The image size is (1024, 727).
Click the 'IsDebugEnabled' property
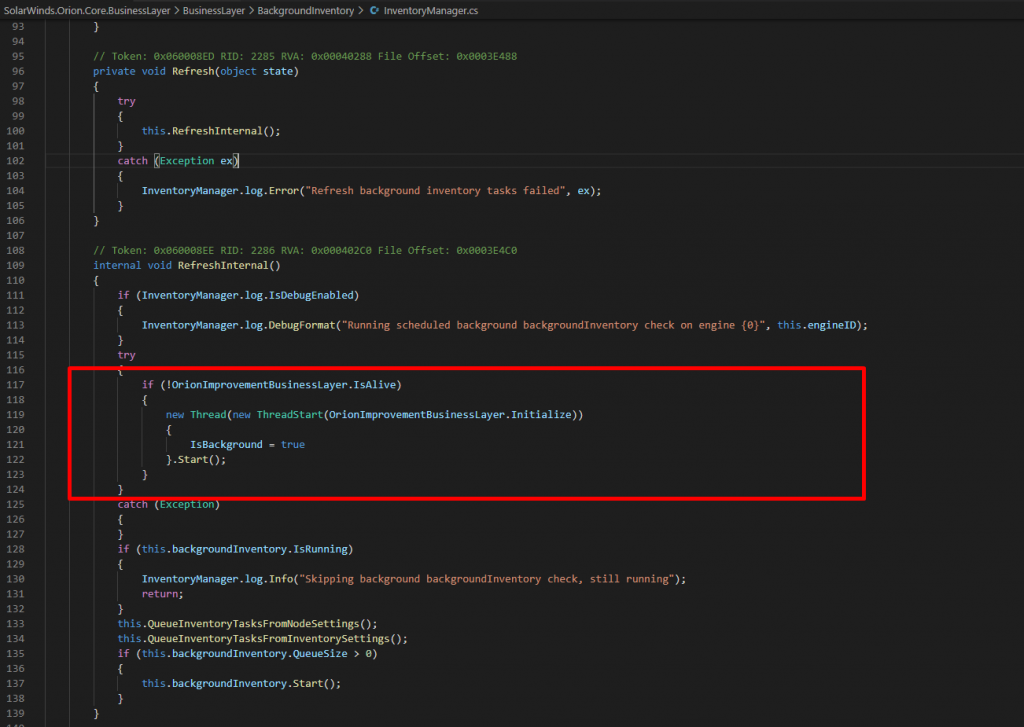point(311,295)
